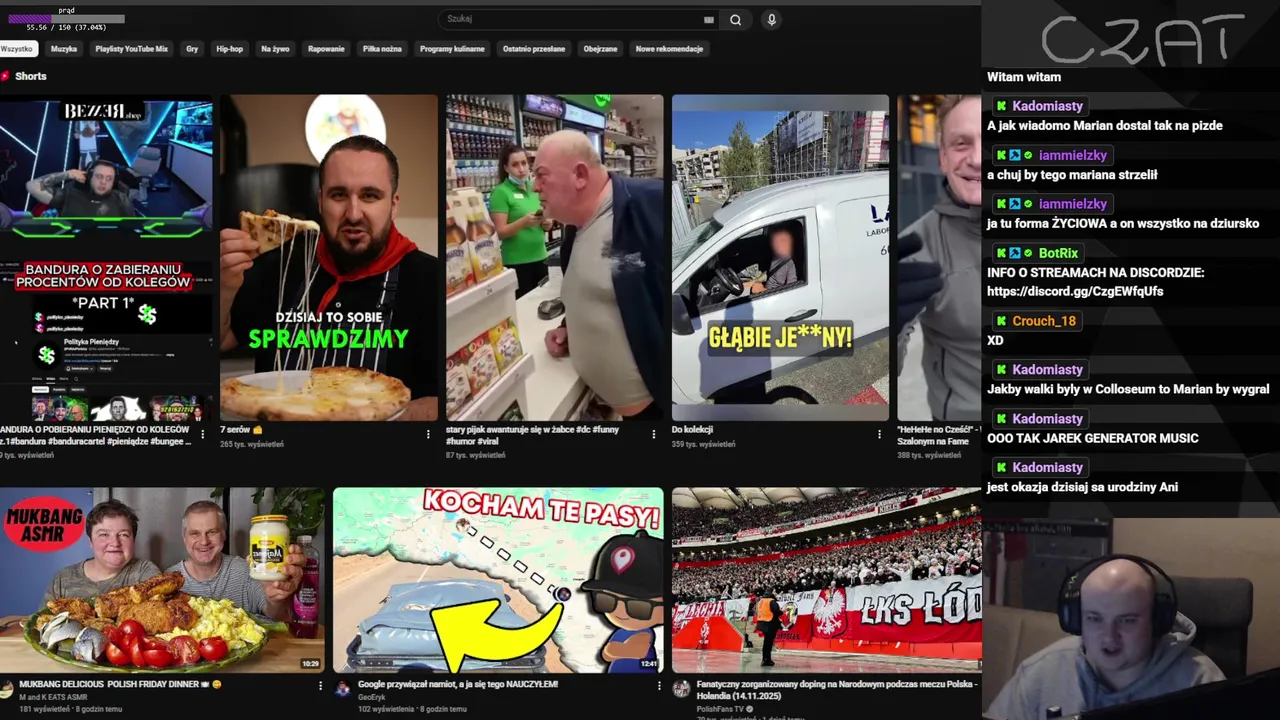Open 'Kocham te pasy' video thumbnail
The width and height of the screenshot is (1280, 720).
pyautogui.click(x=498, y=580)
